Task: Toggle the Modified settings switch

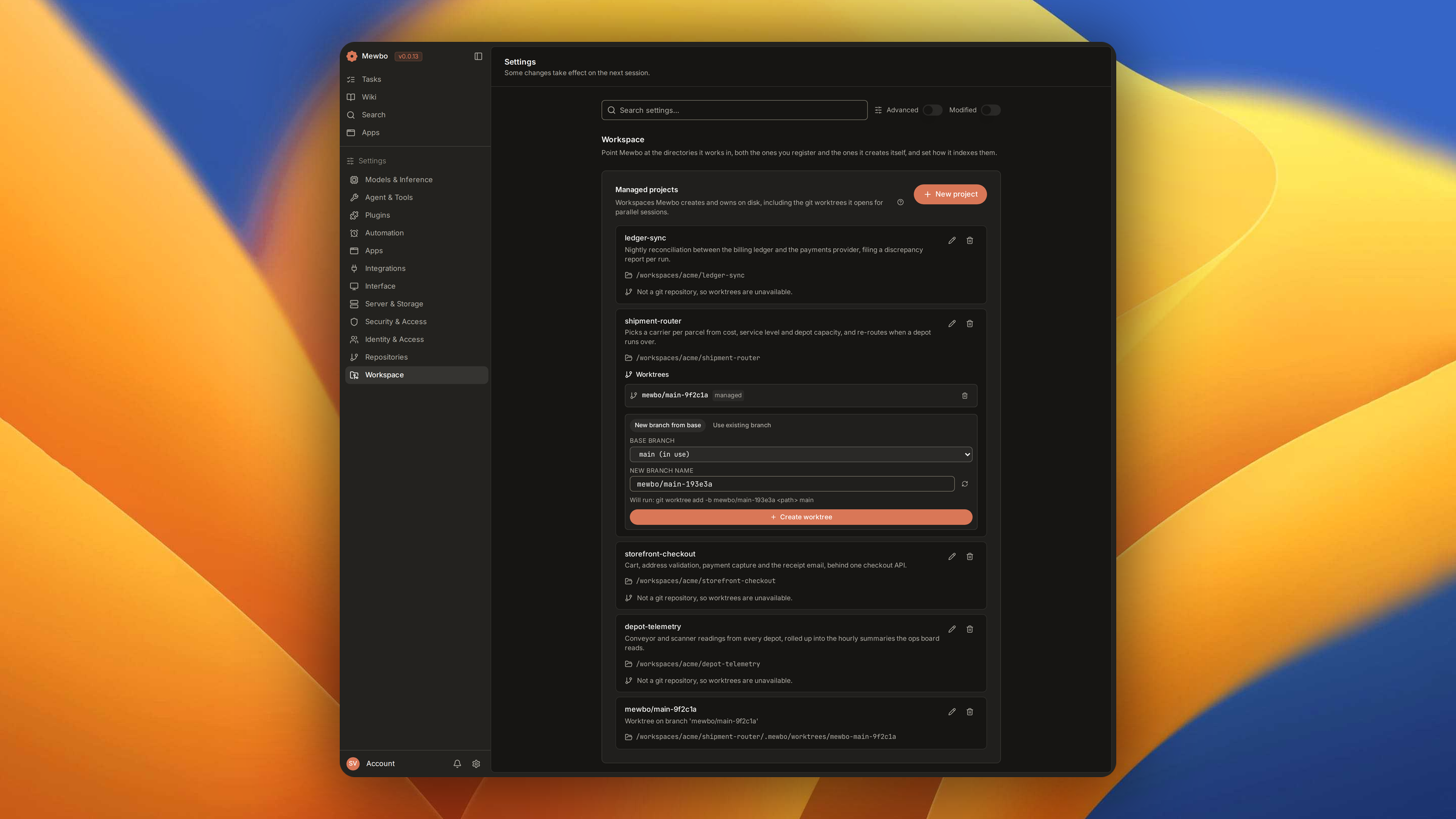Action: (991, 110)
